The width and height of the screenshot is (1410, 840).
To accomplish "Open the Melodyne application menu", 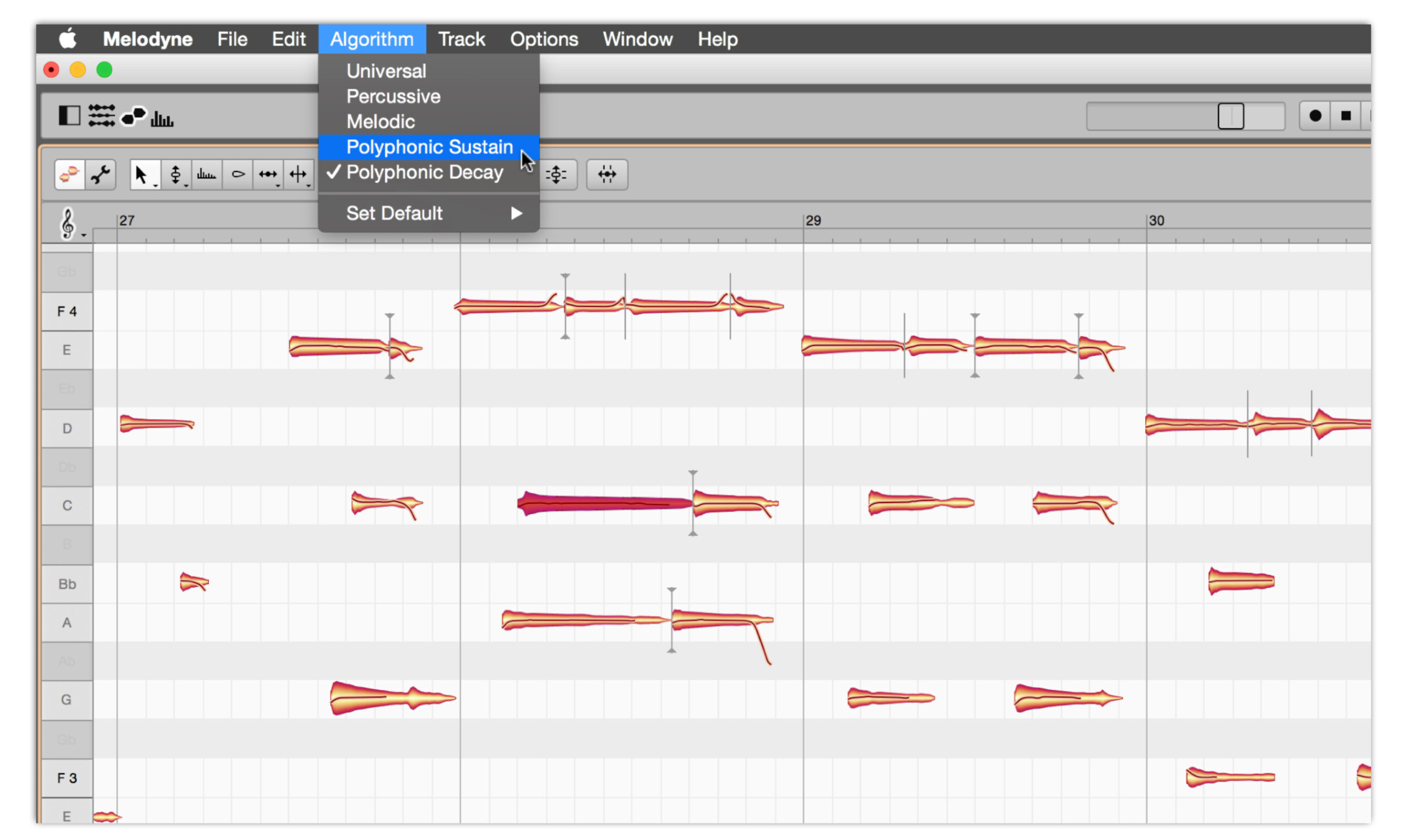I will [147, 39].
